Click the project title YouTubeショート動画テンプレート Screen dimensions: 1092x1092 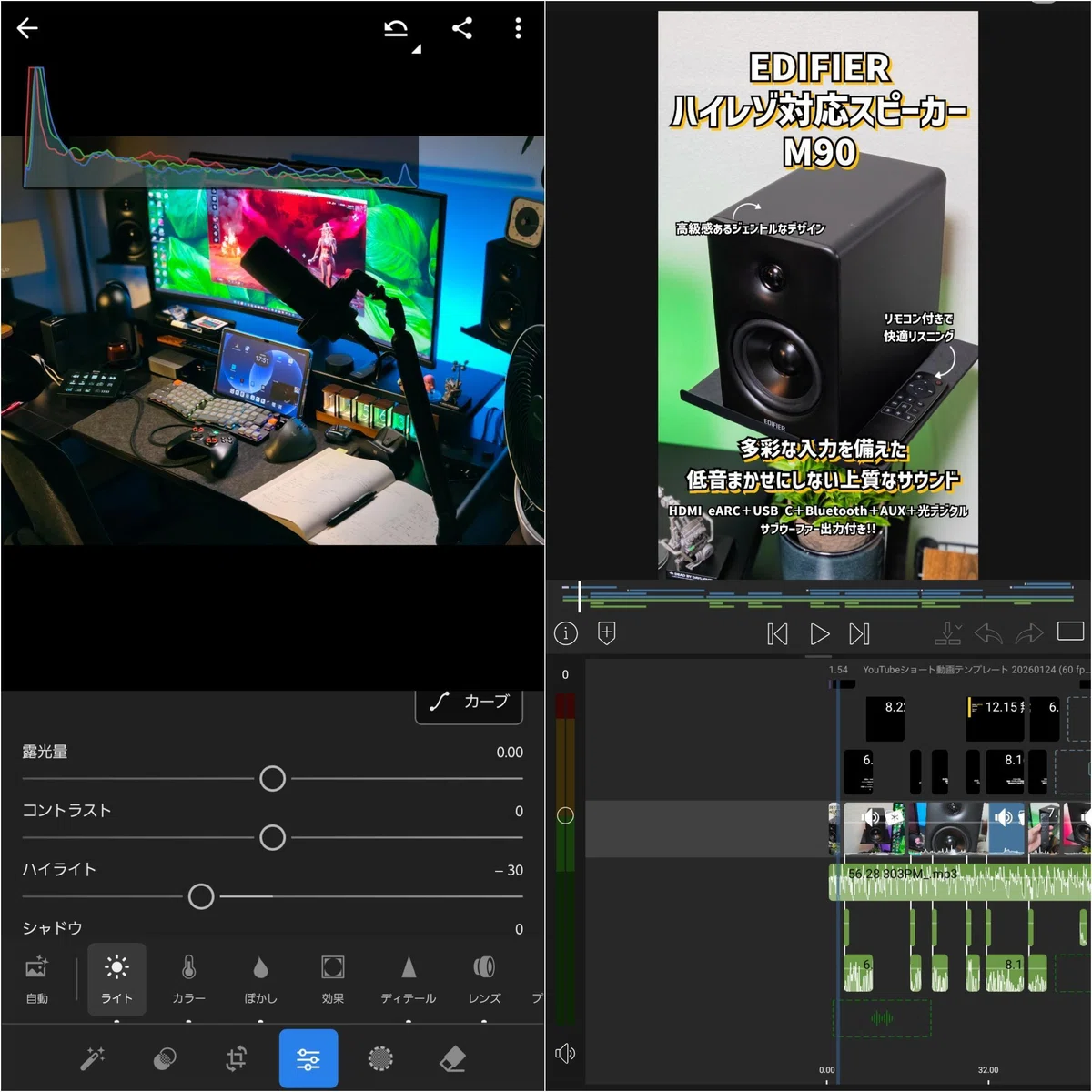pyautogui.click(x=934, y=670)
